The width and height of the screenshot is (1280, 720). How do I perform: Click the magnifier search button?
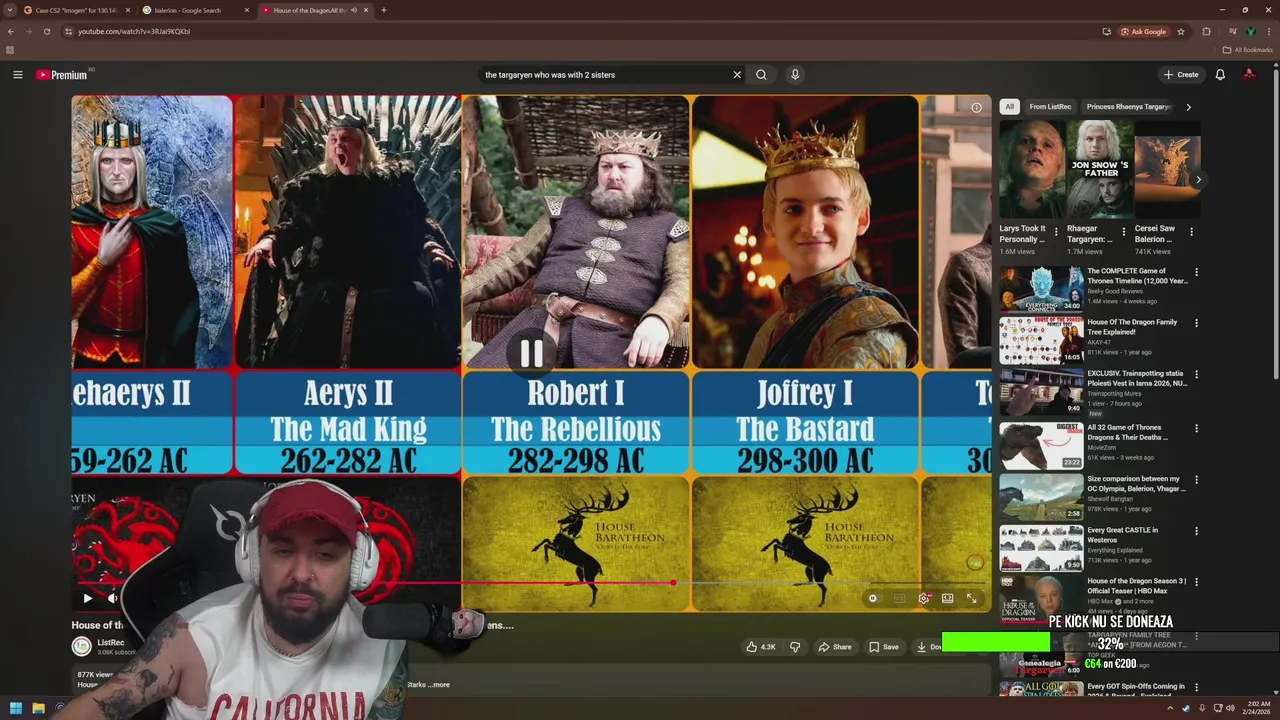pyautogui.click(x=761, y=75)
